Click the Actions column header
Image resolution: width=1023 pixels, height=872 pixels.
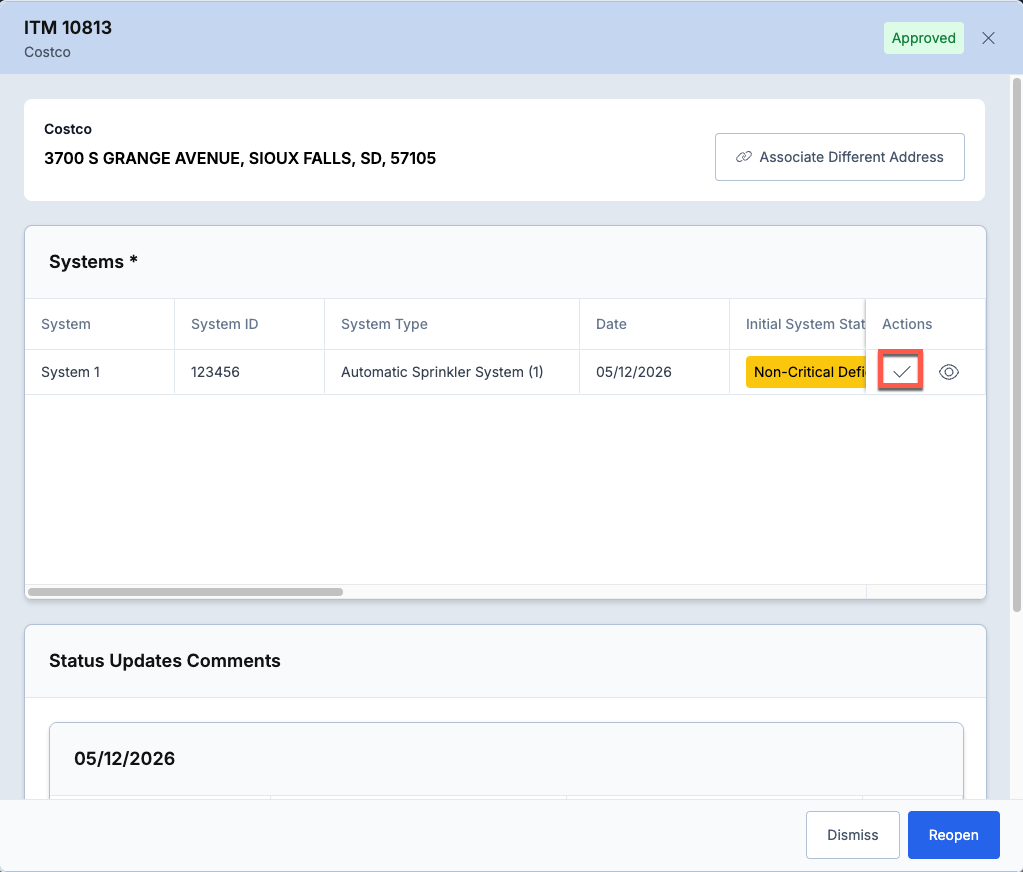[x=926, y=324]
